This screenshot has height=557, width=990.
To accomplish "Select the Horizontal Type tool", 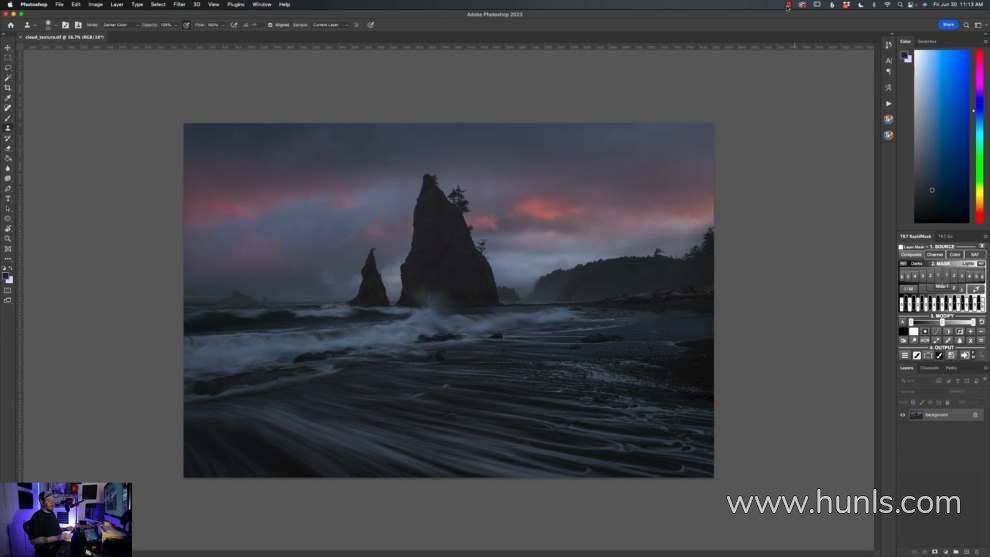I will click(8, 198).
